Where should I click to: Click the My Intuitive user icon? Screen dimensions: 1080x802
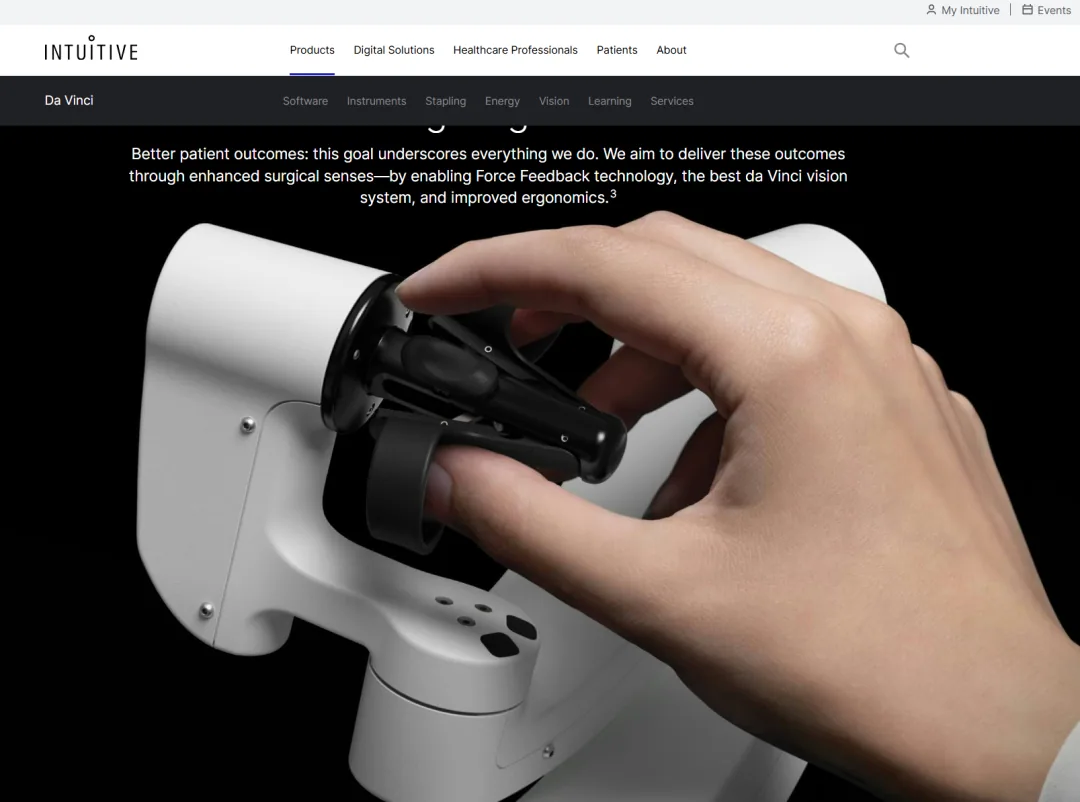coord(931,10)
